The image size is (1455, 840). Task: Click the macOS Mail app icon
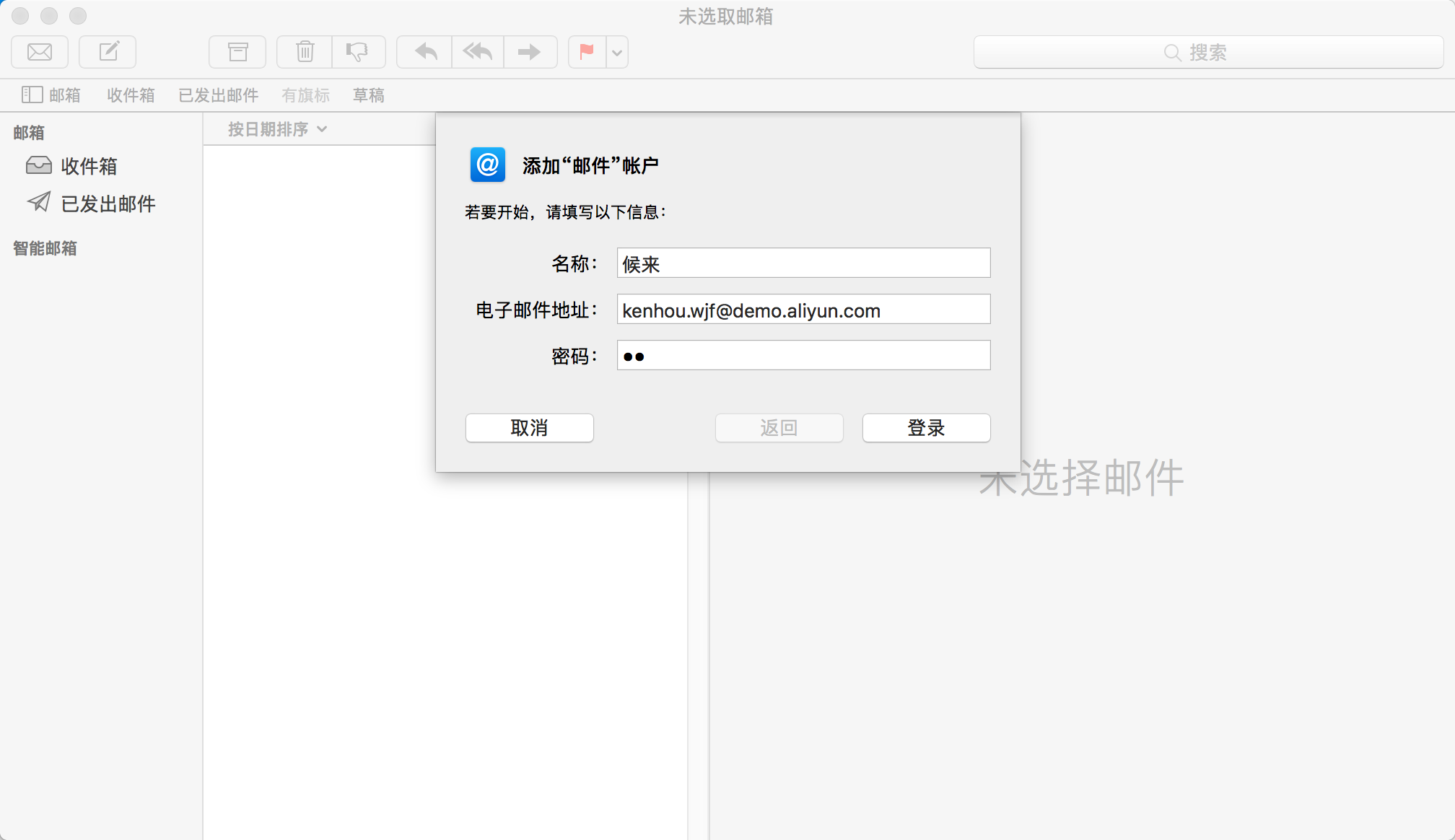[x=38, y=51]
